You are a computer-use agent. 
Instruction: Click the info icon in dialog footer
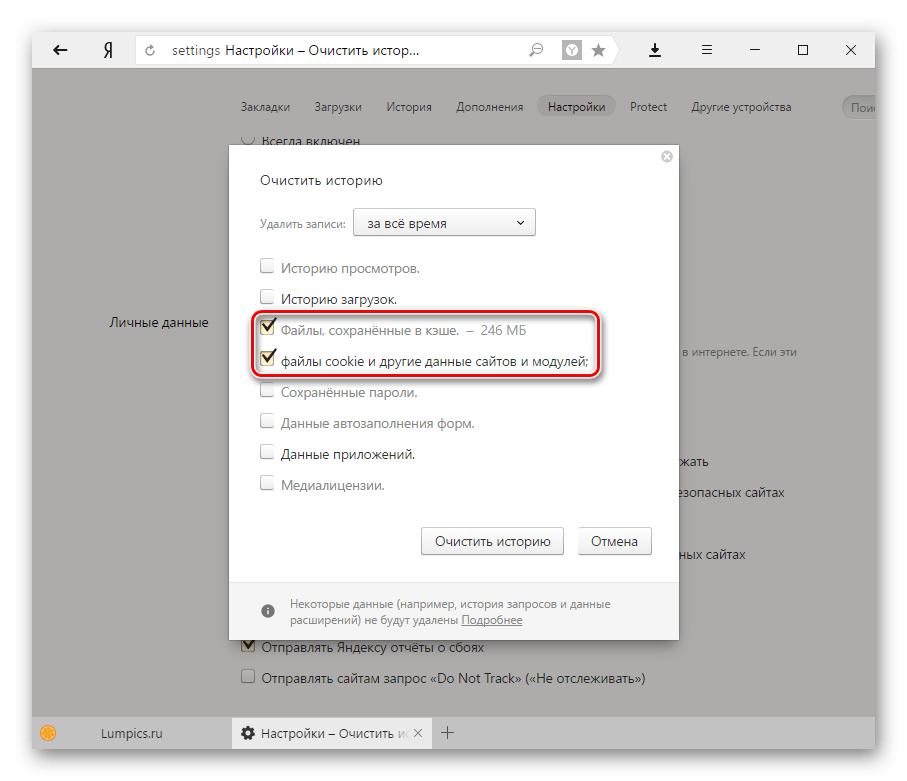pos(268,611)
